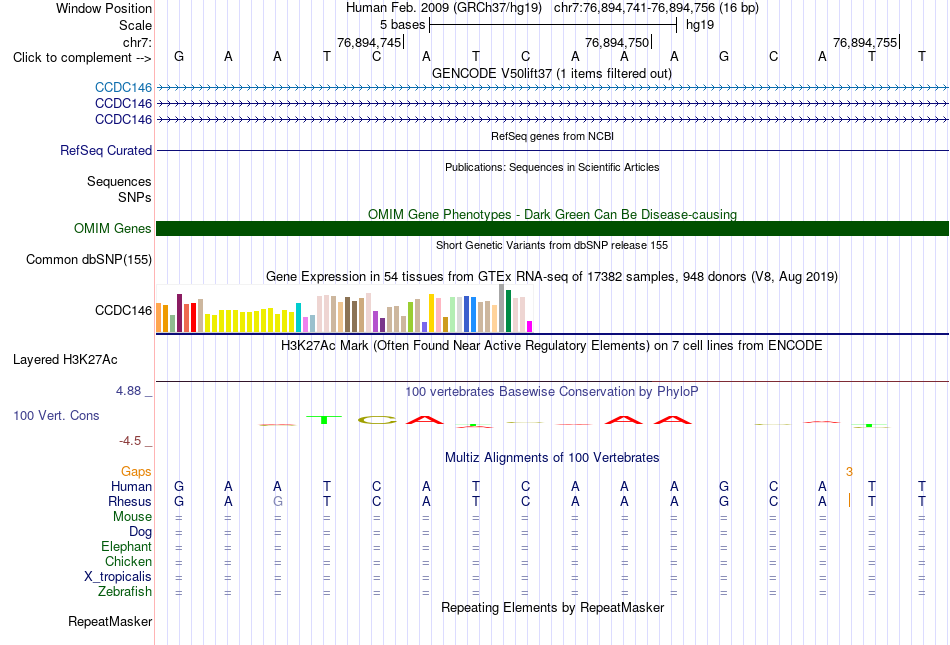The width and height of the screenshot is (950, 645).
Task: Click the Multiz Alignments of 100 Vertebrates title
Action: tap(552, 458)
